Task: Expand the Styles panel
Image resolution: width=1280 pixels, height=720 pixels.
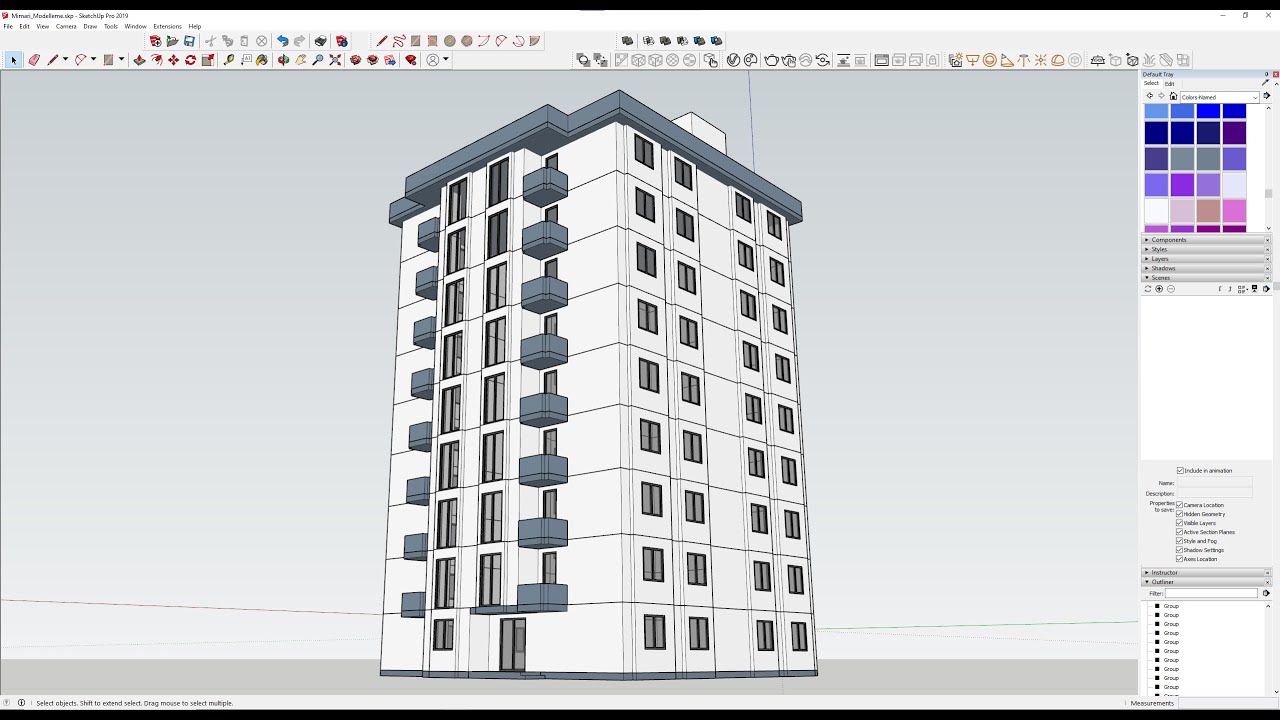Action: (x=1206, y=249)
